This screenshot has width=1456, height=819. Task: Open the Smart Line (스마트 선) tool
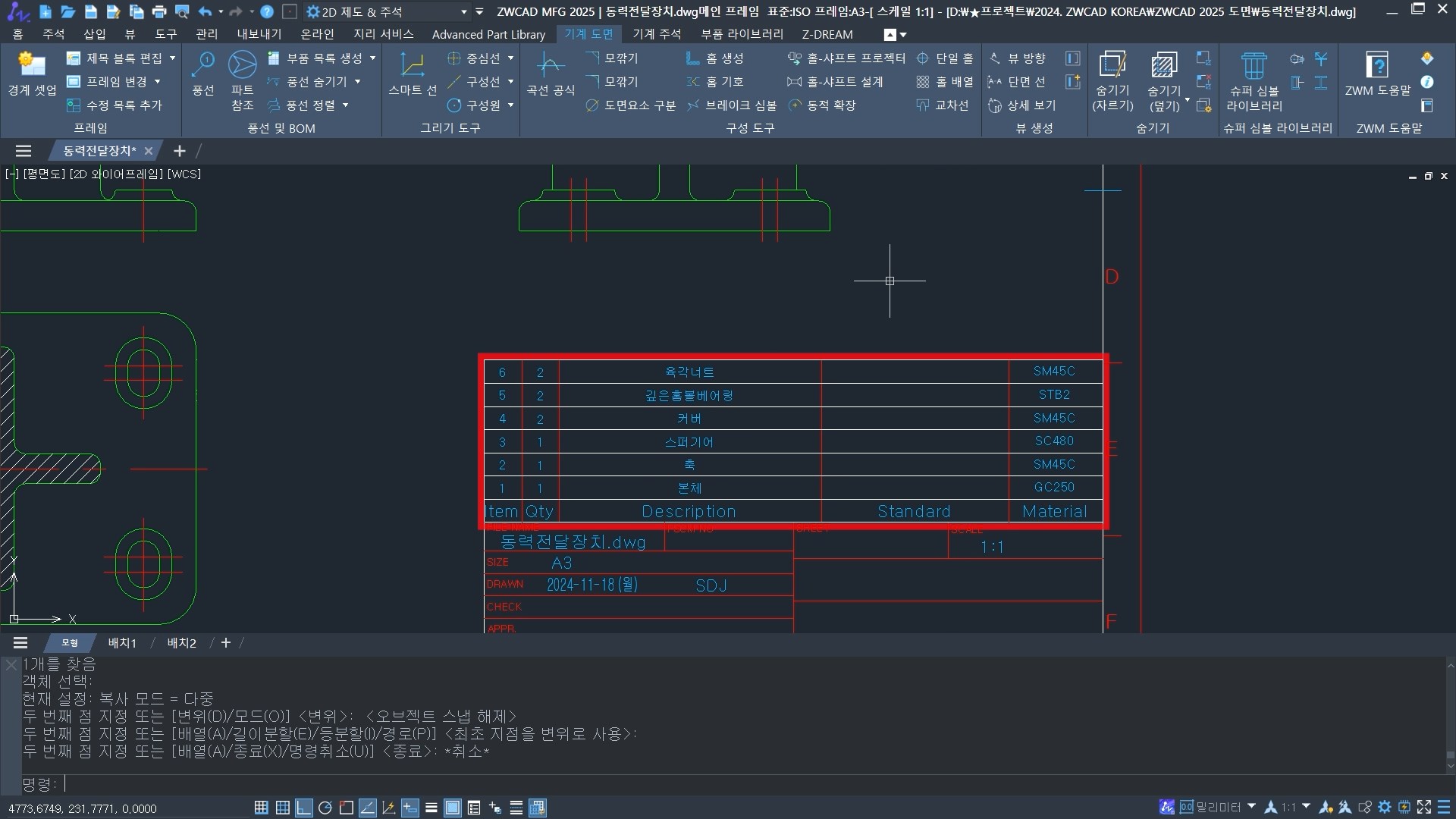412,66
